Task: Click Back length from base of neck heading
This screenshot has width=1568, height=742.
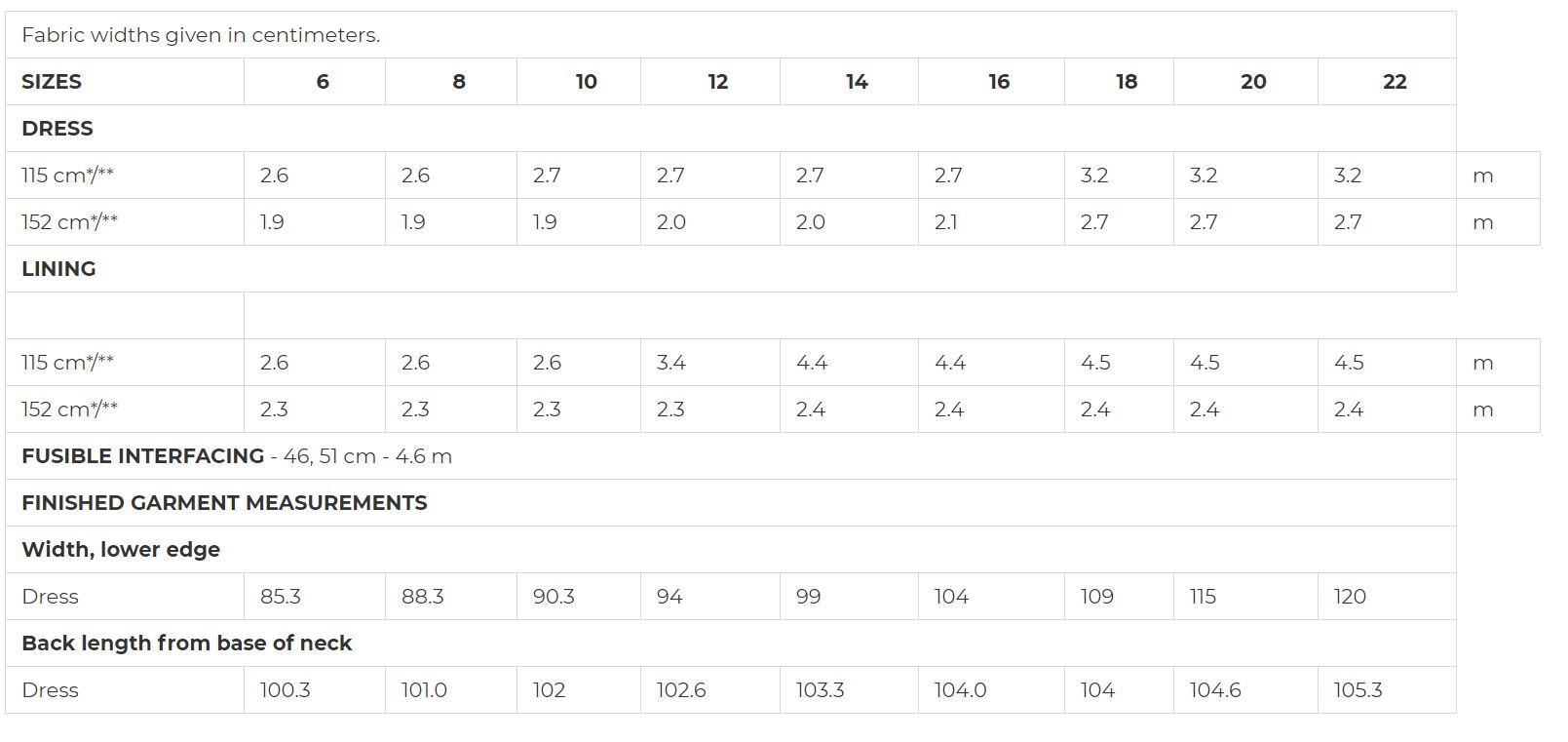Action: pos(186,644)
